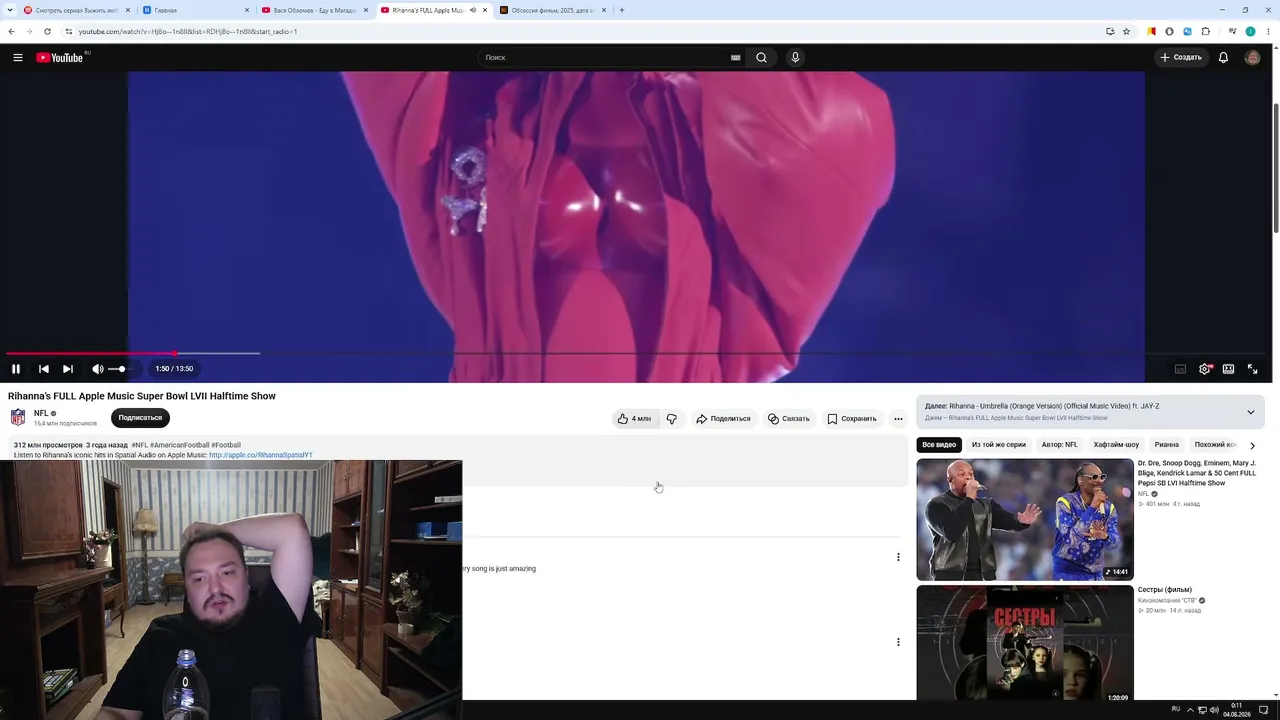Switch to the Вася Обломов tab

tap(315, 10)
